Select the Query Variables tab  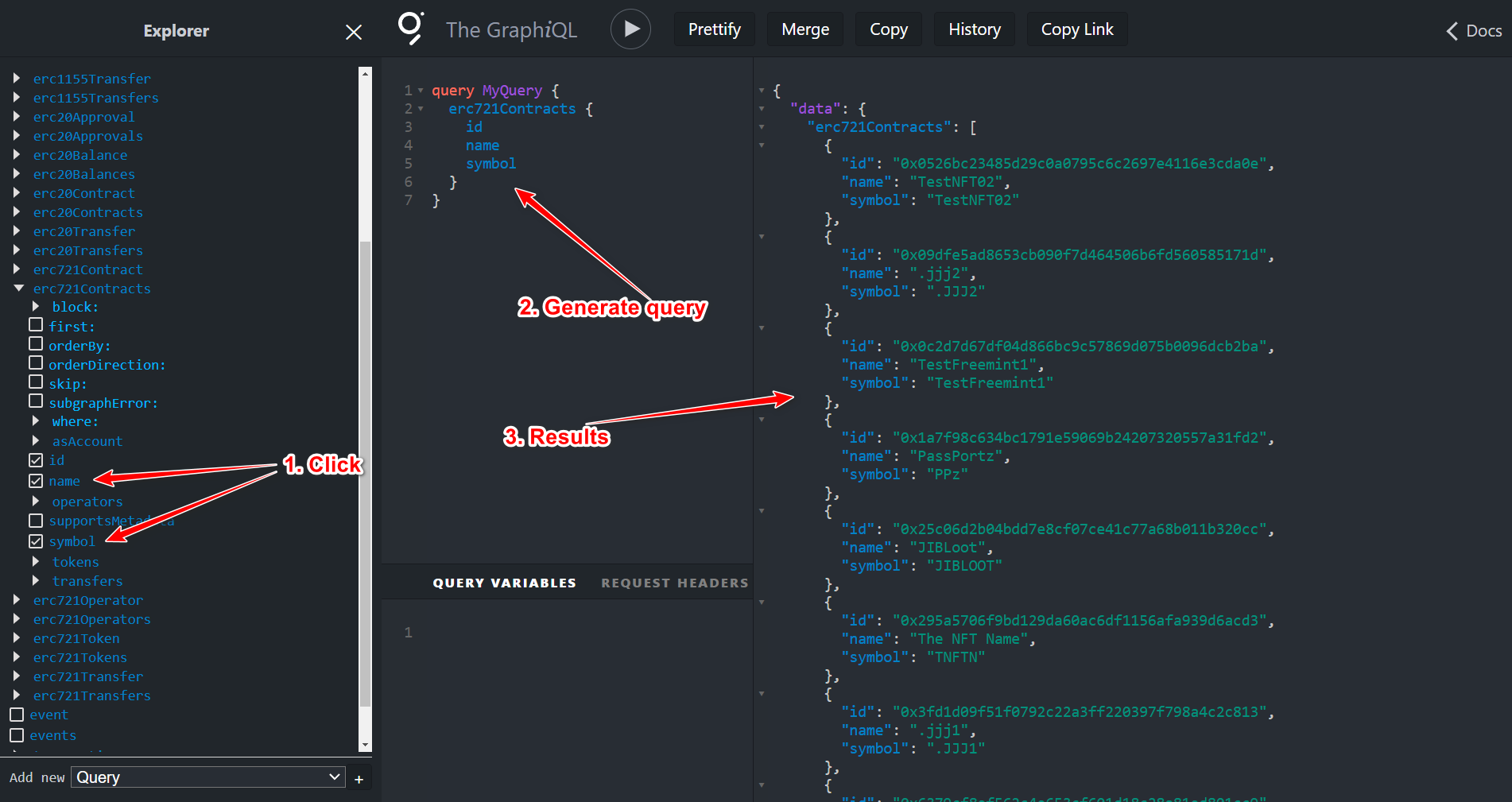coord(504,583)
